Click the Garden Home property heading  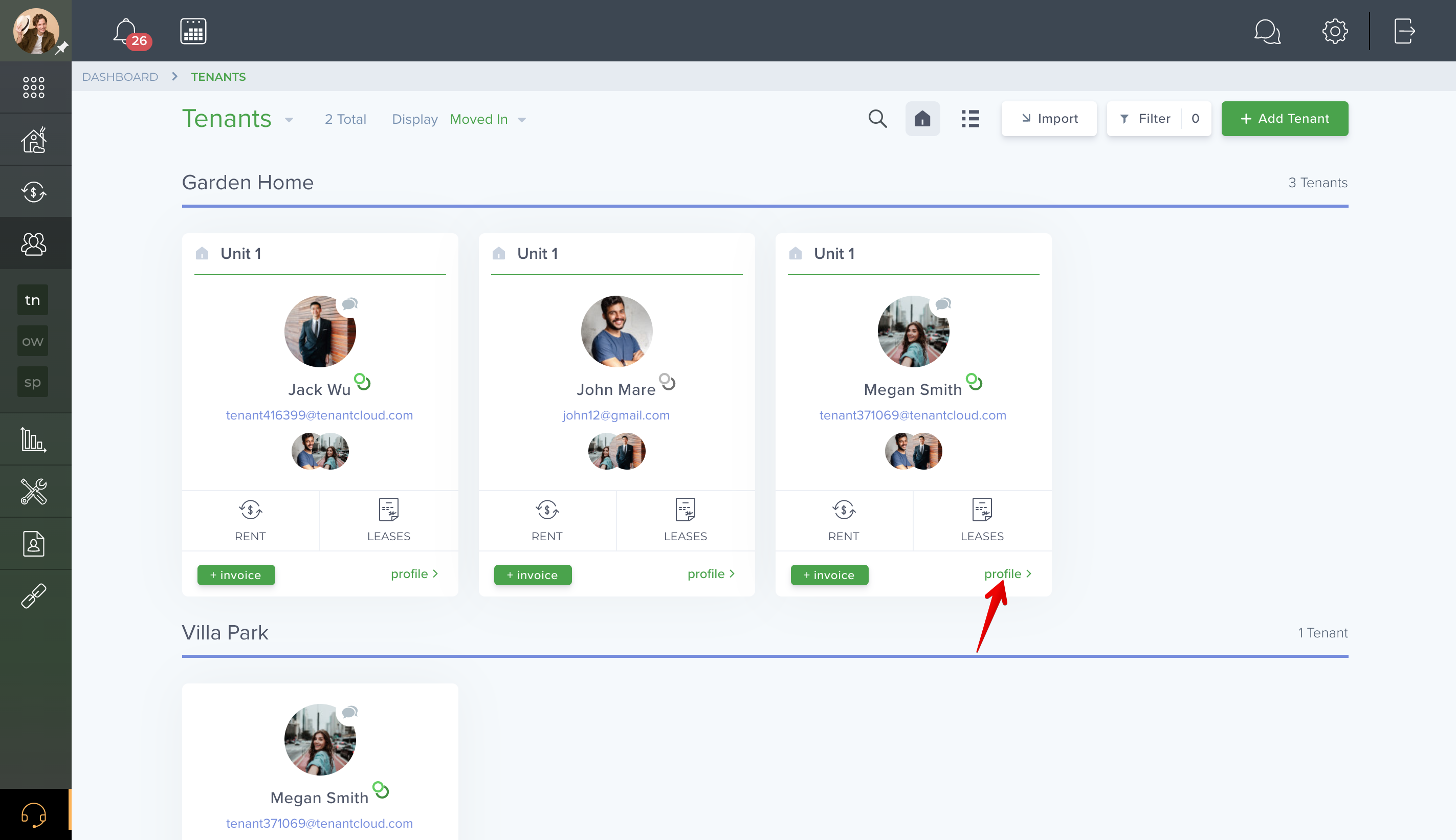[x=248, y=182]
